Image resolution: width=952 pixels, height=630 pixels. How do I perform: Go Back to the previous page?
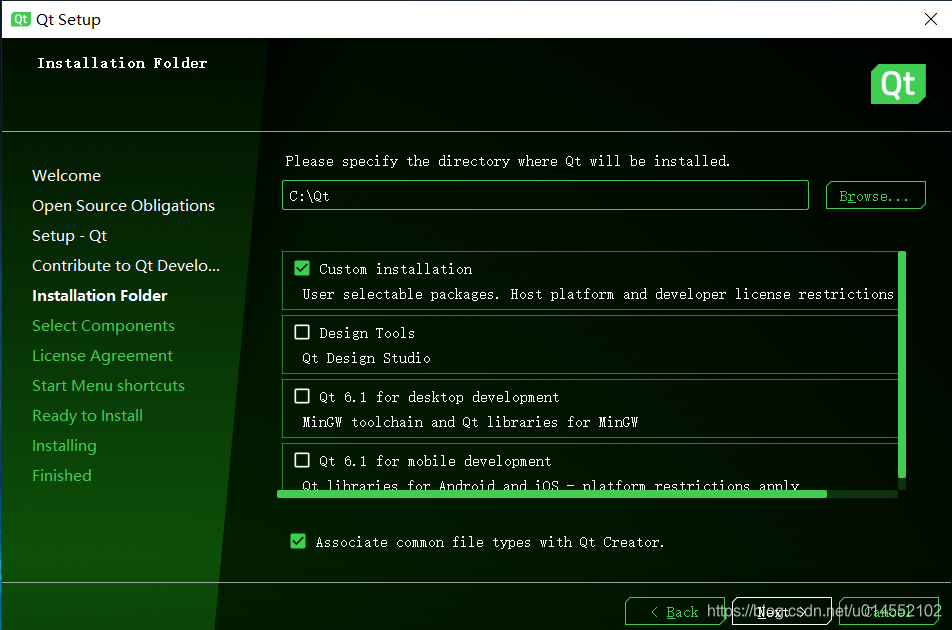[675, 612]
